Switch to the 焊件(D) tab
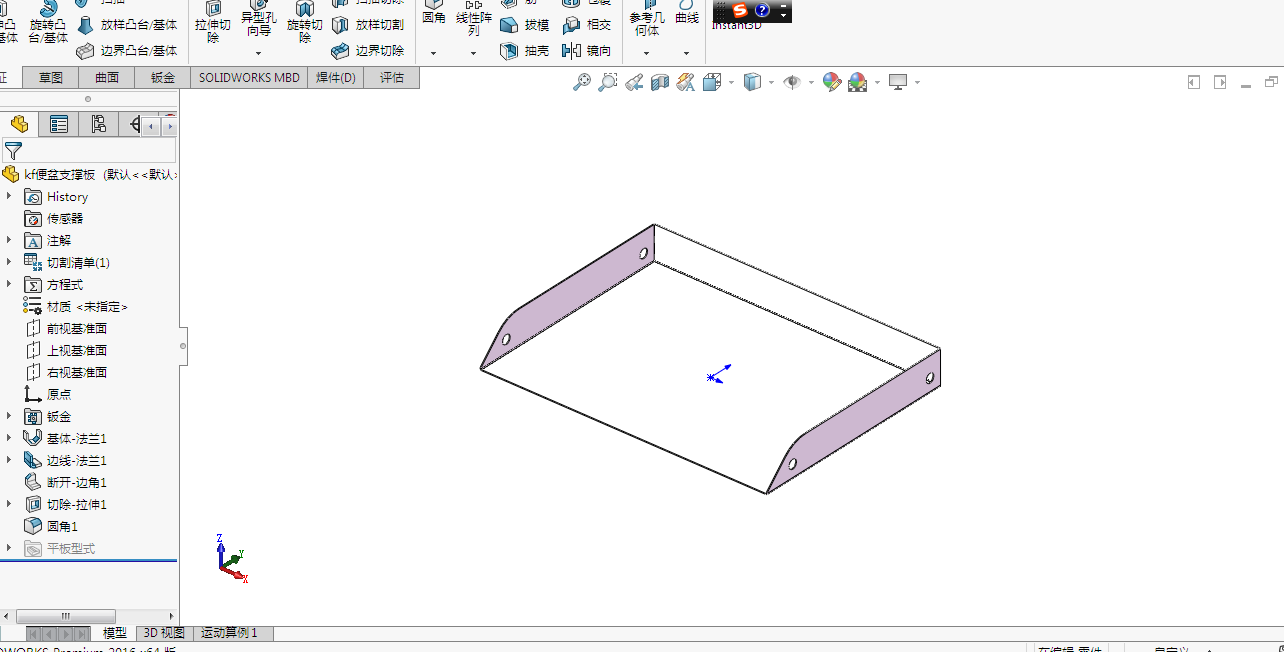The height and width of the screenshot is (652, 1284). coord(335,78)
